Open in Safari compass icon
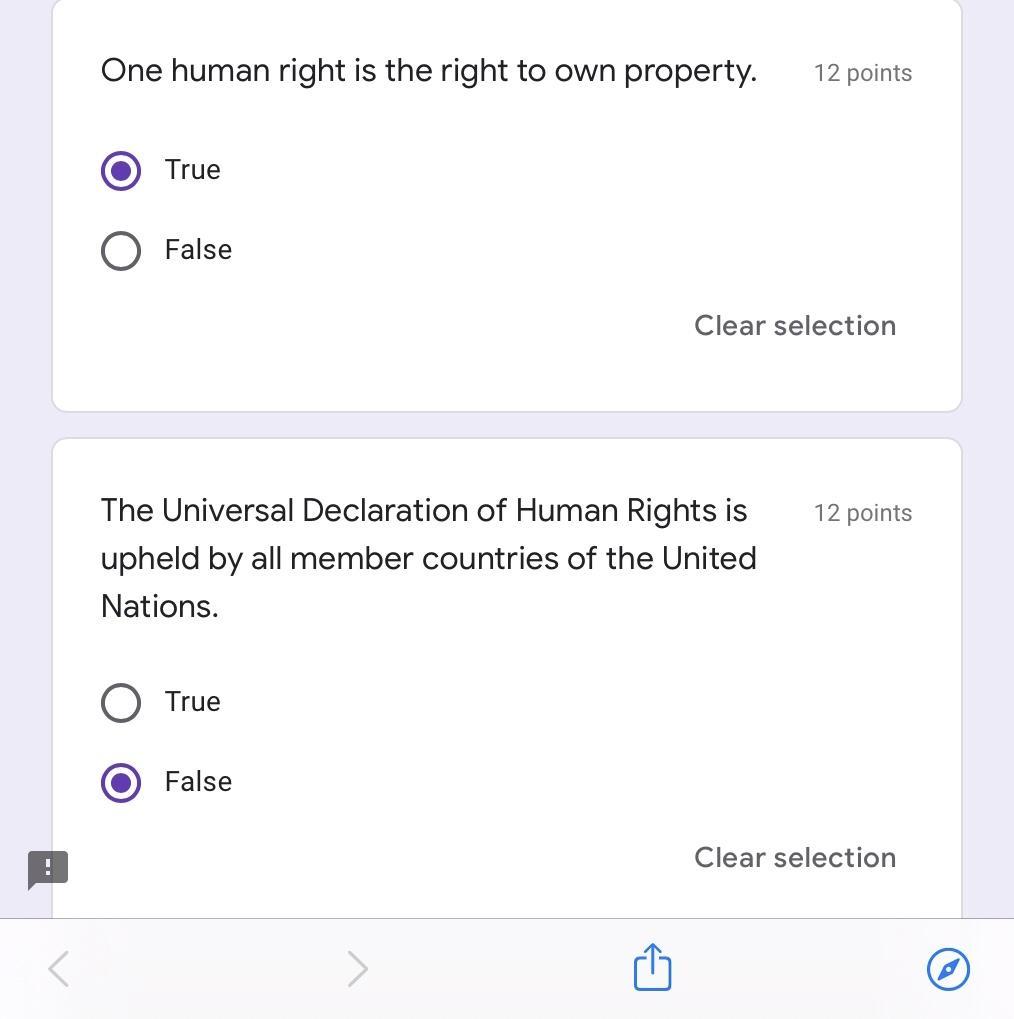1014x1019 pixels. (948, 968)
